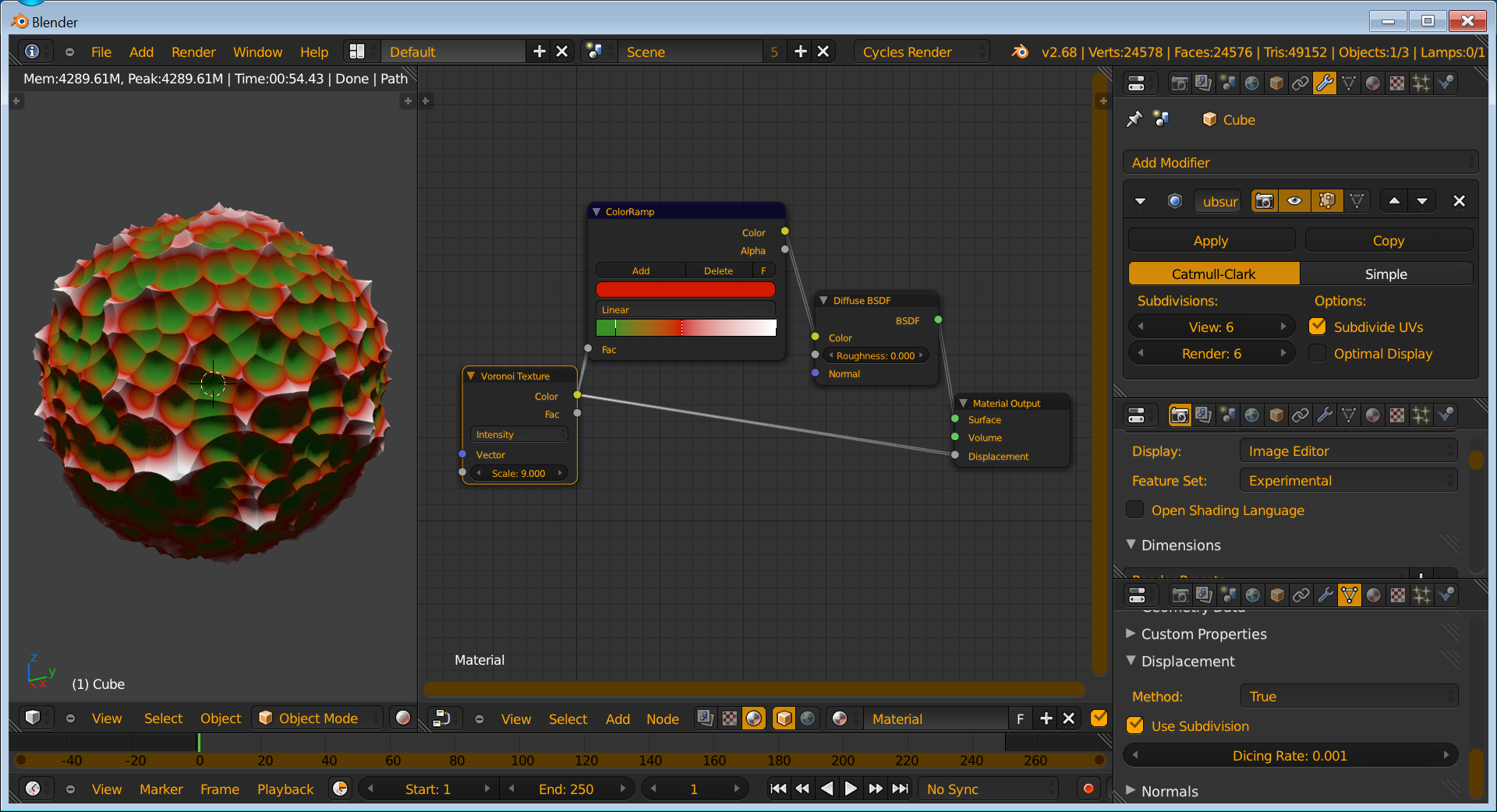The height and width of the screenshot is (812, 1497).
Task: Open the Add Modifier dropdown
Action: pyautogui.click(x=1301, y=162)
